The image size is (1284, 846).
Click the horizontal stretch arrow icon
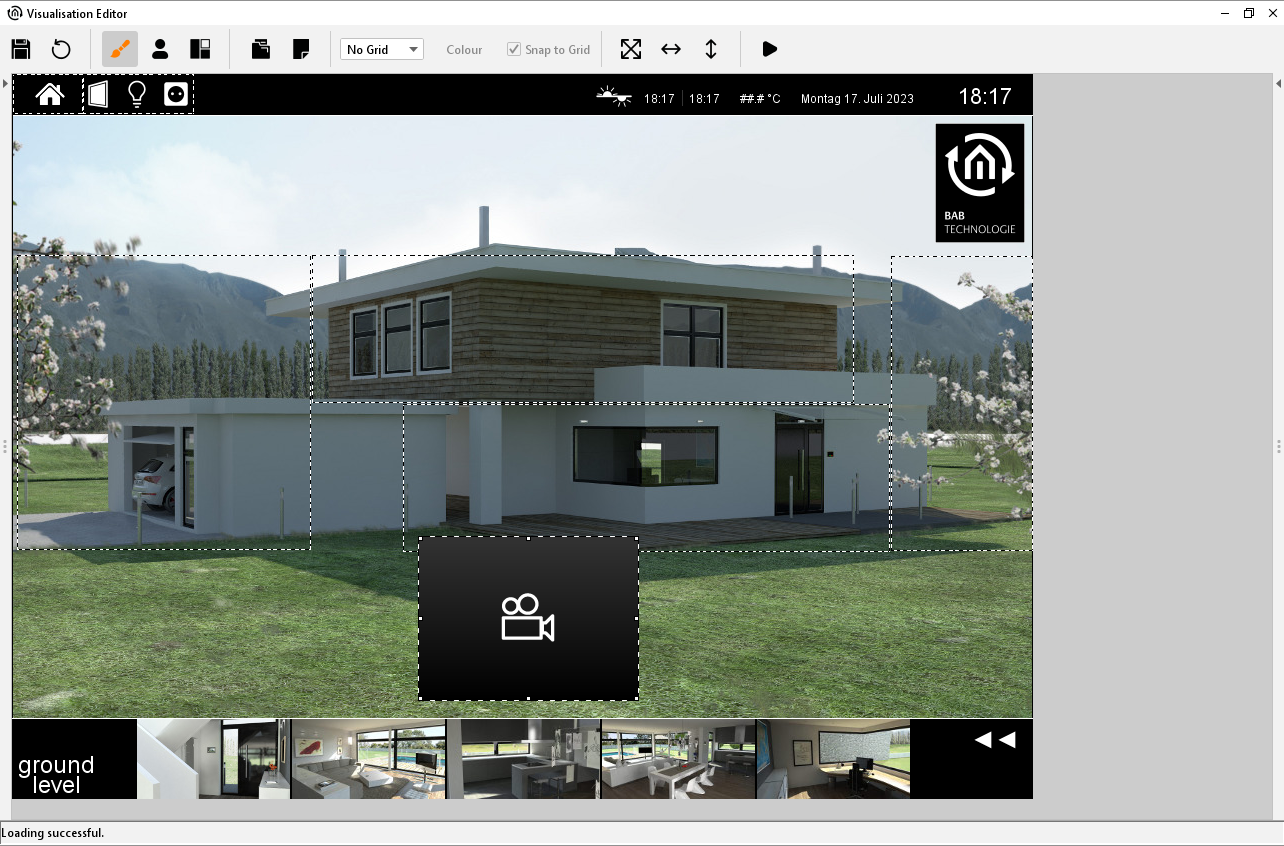click(x=671, y=49)
